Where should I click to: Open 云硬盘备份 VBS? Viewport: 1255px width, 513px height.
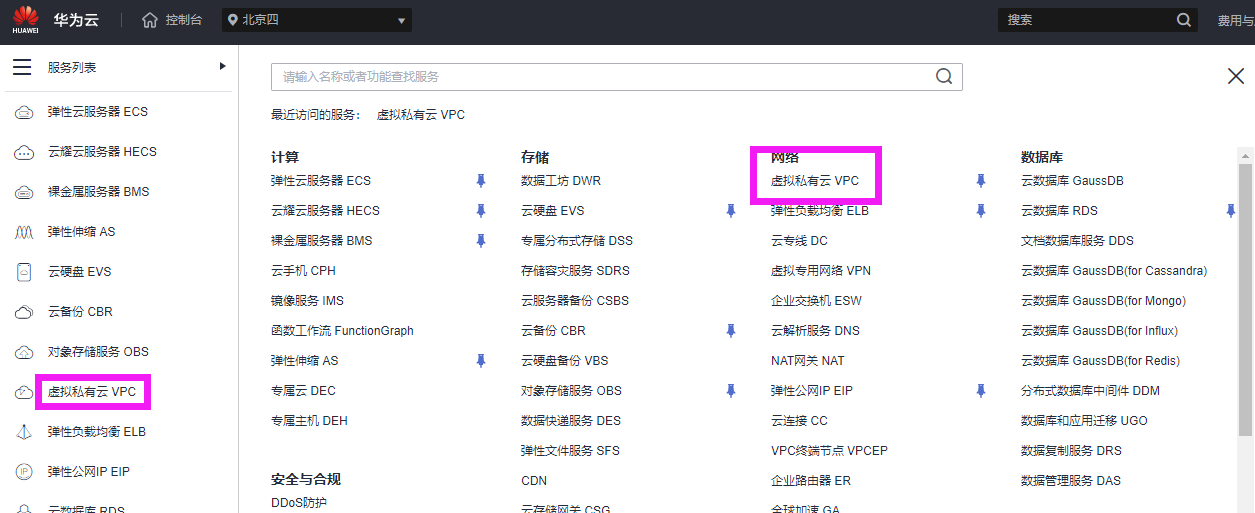coord(564,361)
